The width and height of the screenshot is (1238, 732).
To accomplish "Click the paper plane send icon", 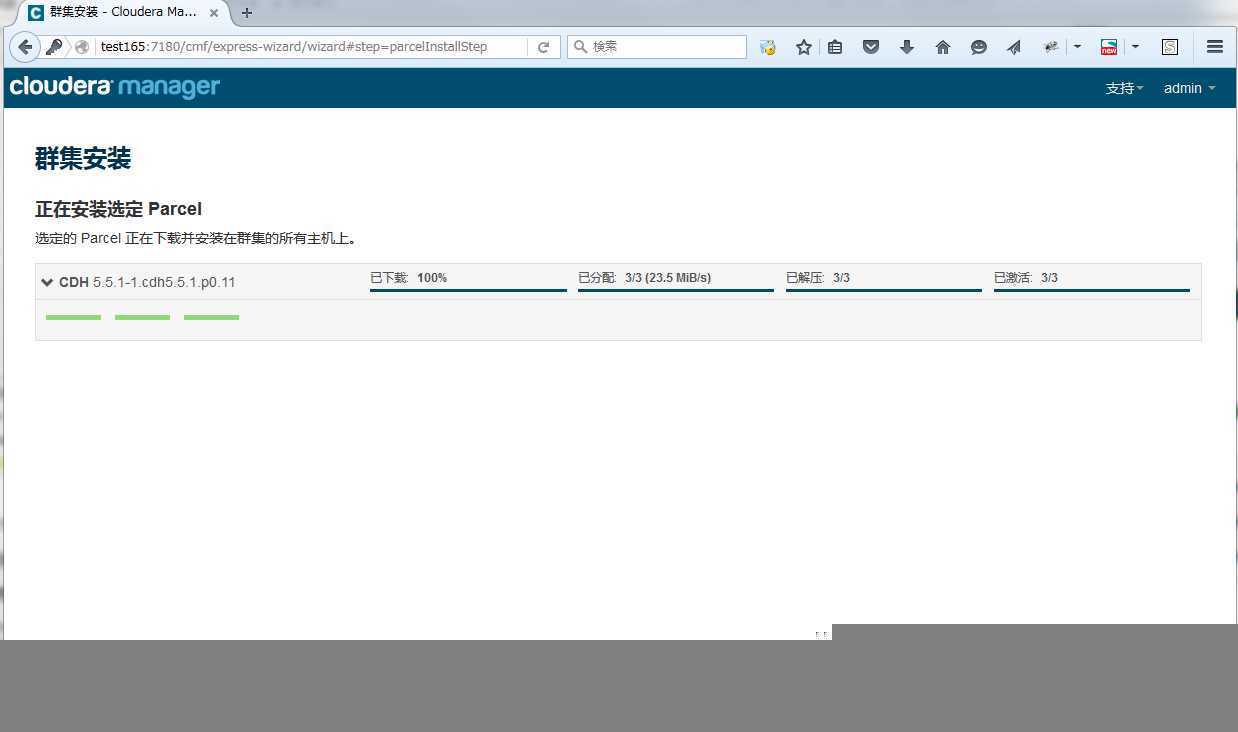I will click(1014, 47).
